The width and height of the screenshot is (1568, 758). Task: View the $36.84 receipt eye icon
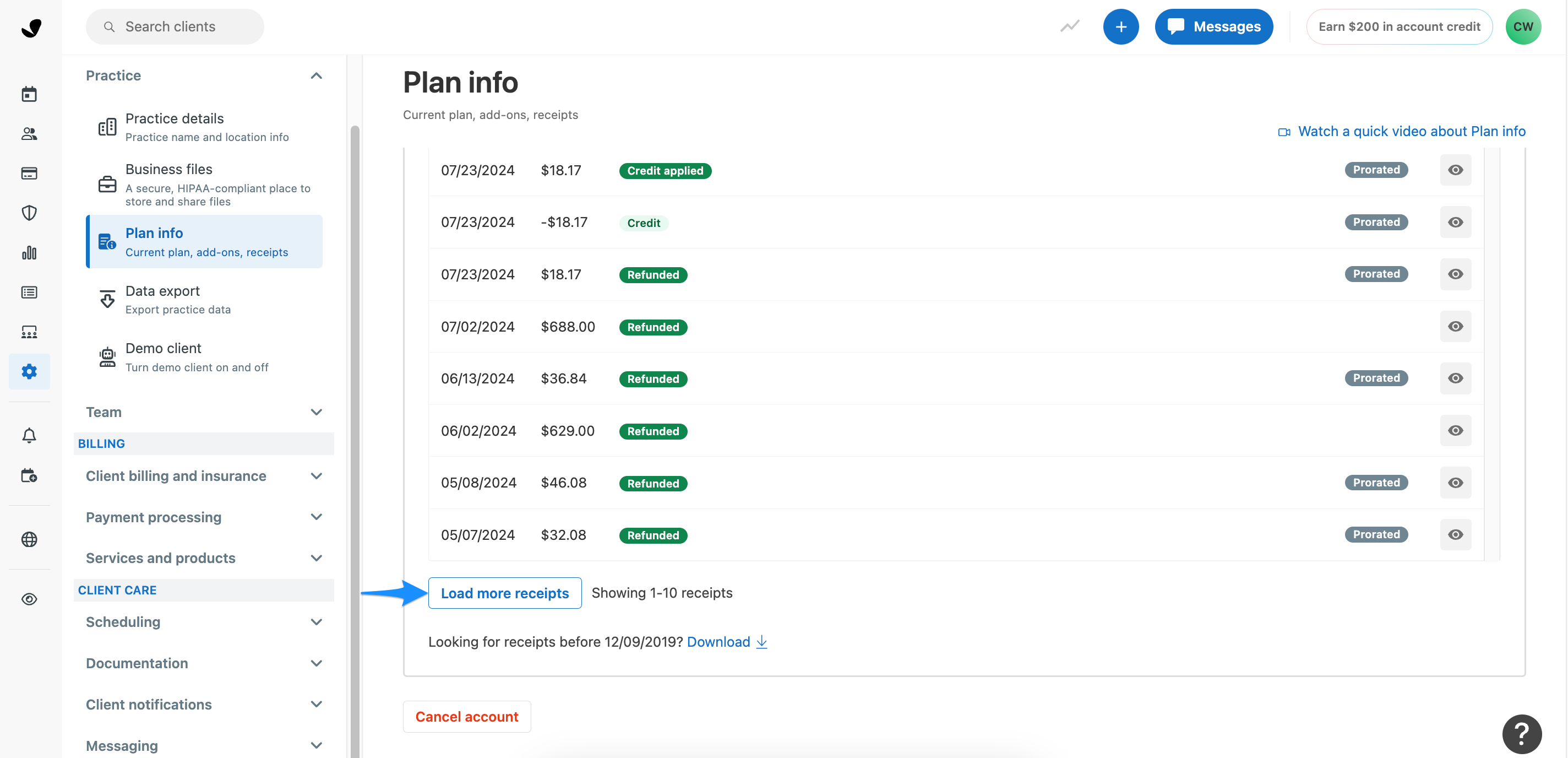[x=1455, y=378]
